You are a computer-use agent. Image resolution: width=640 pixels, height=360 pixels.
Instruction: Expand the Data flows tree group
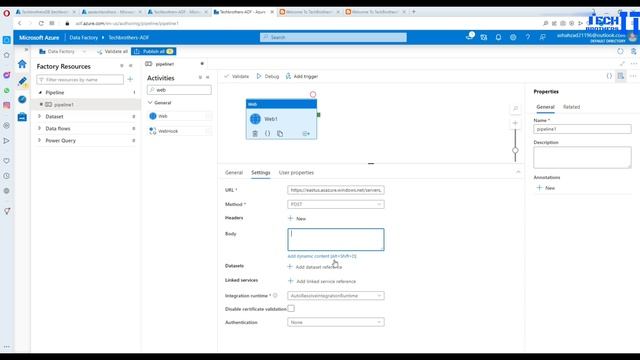pyautogui.click(x=40, y=128)
